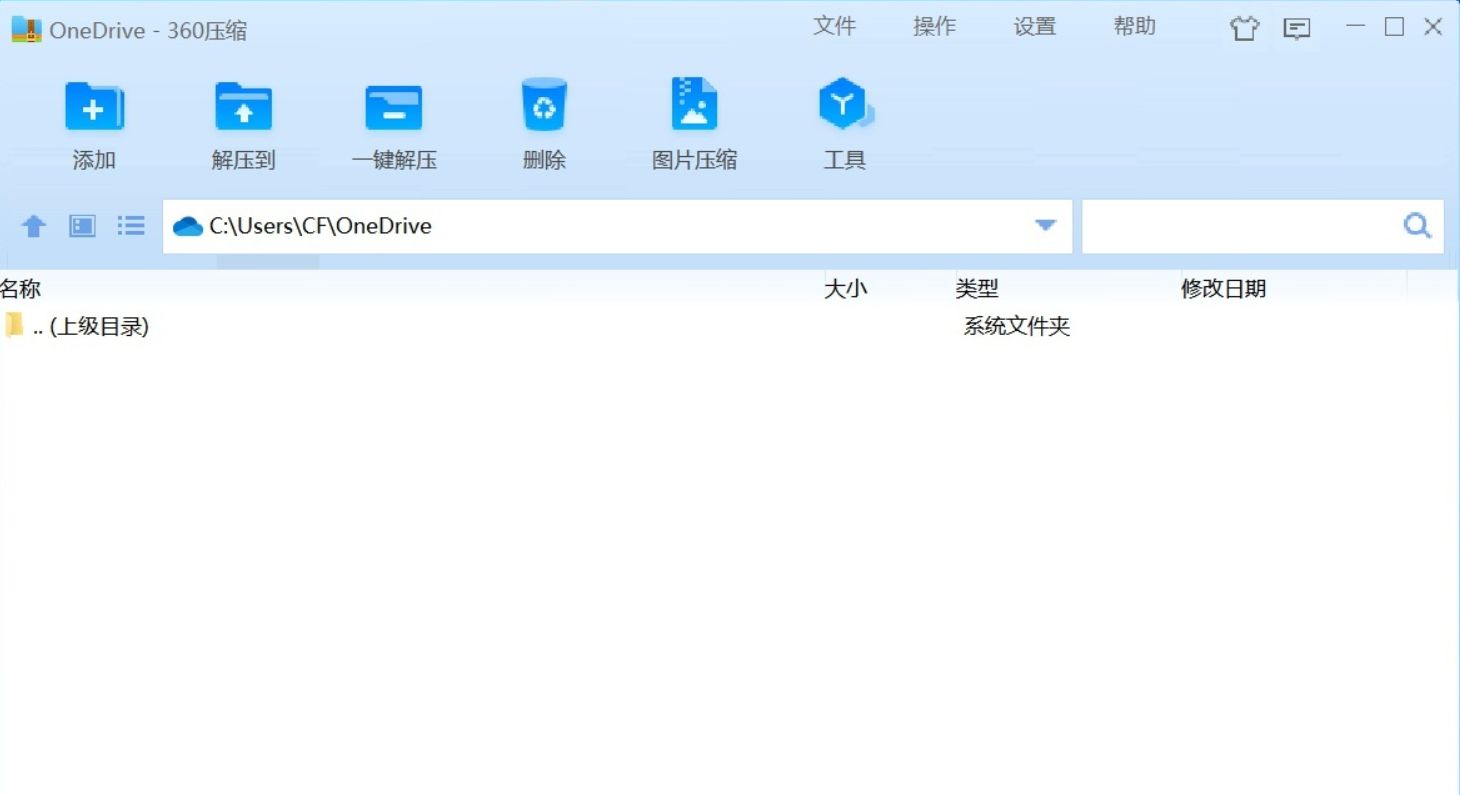The height and width of the screenshot is (795, 1460).
Task: Open the address bar path dropdown
Action: 1045,226
